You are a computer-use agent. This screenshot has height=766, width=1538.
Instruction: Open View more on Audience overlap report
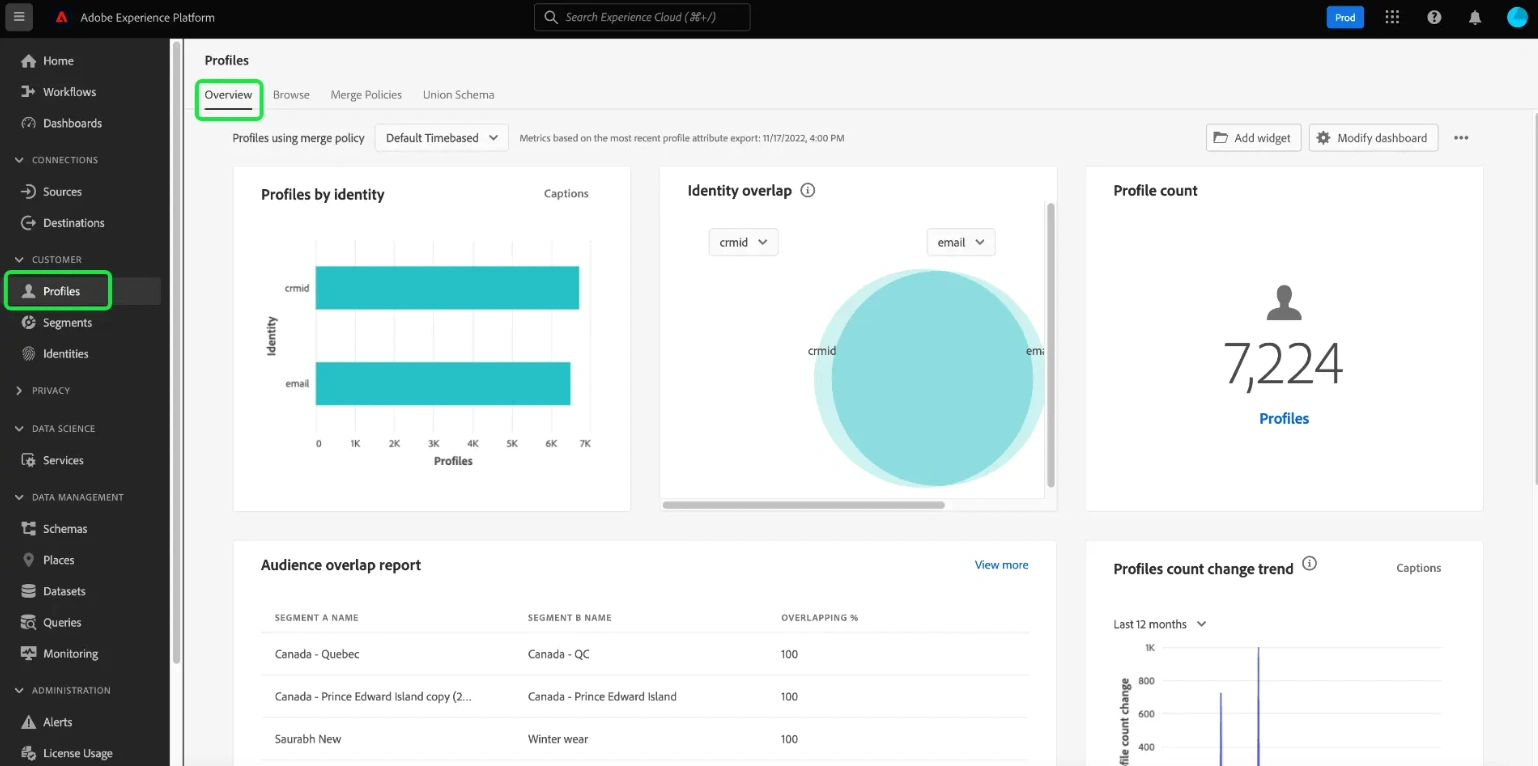1001,564
